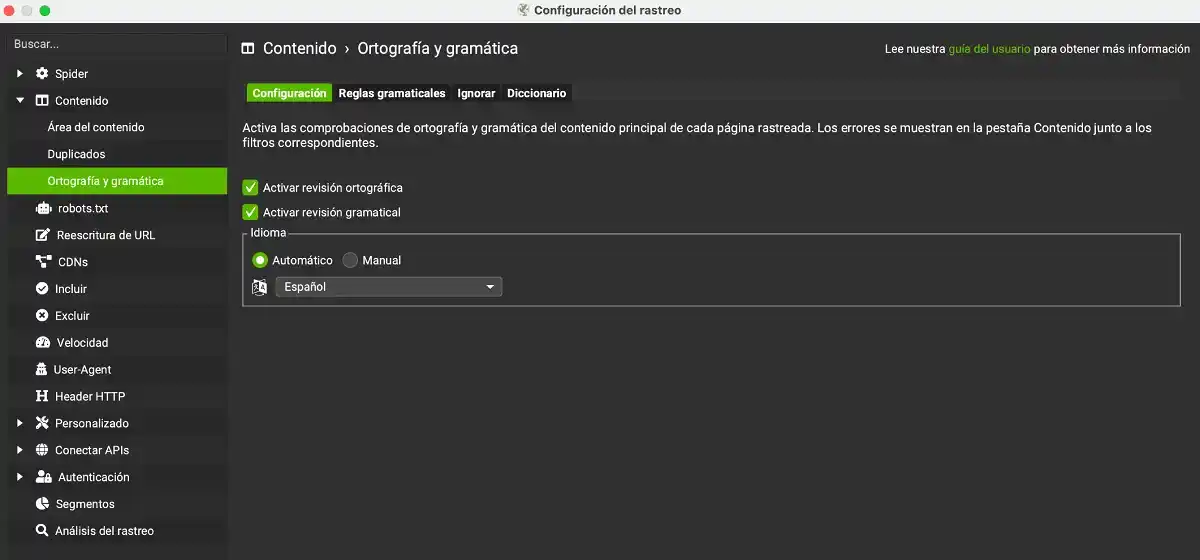Open the User-Agent settings entry
The height and width of the screenshot is (560, 1200).
click(x=117, y=370)
